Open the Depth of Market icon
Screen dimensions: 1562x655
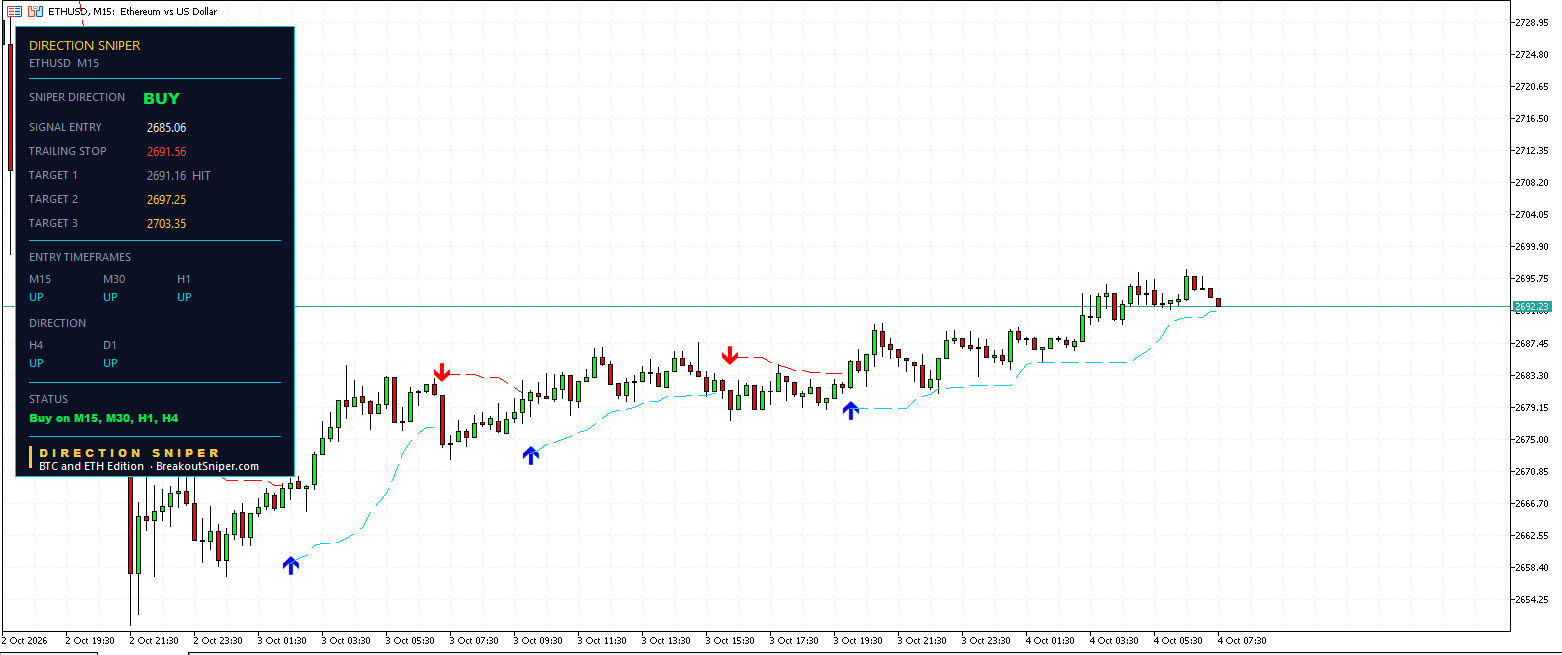(x=15, y=11)
